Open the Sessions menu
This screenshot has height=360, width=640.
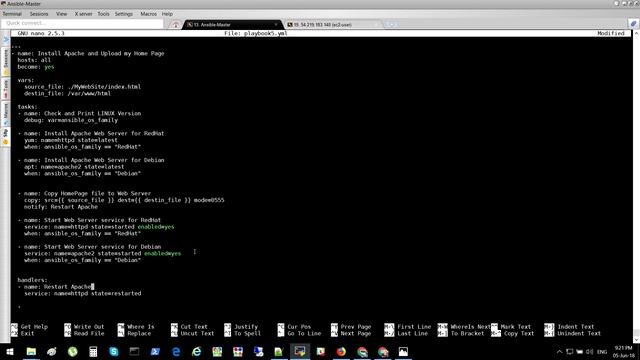[39, 14]
